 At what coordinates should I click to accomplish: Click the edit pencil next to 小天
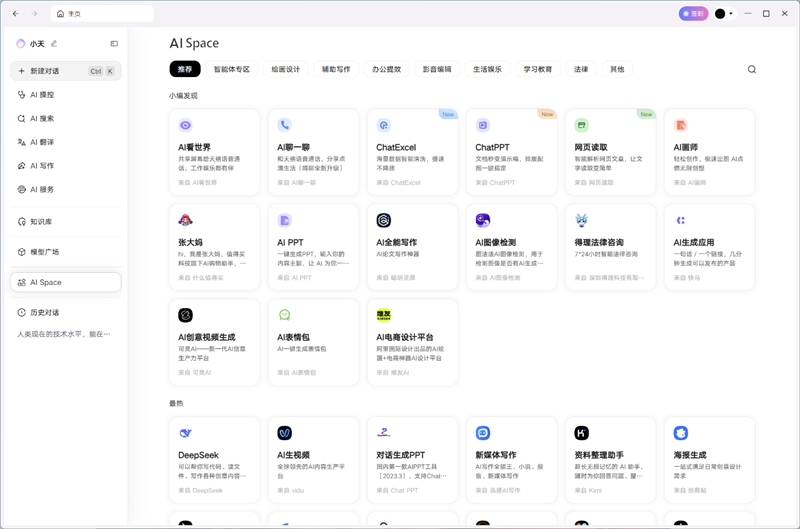[x=54, y=44]
